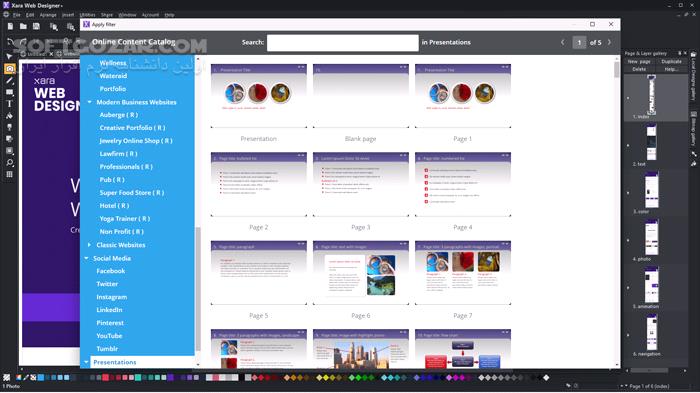700x393 pixels.
Task: Expand the Classic Websites category
Action: click(x=89, y=245)
